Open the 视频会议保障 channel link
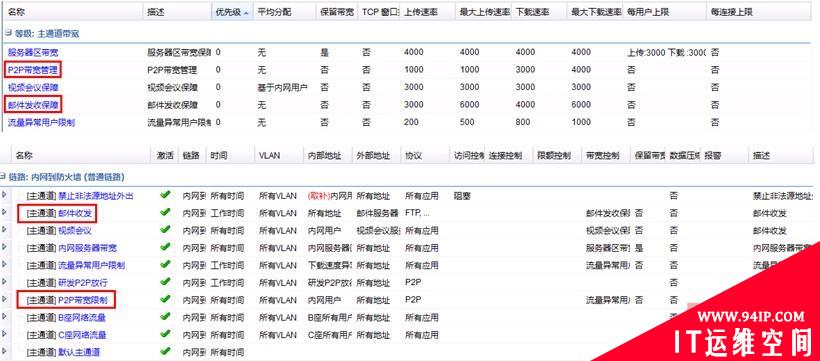This screenshot has width=820, height=361. pos(33,87)
